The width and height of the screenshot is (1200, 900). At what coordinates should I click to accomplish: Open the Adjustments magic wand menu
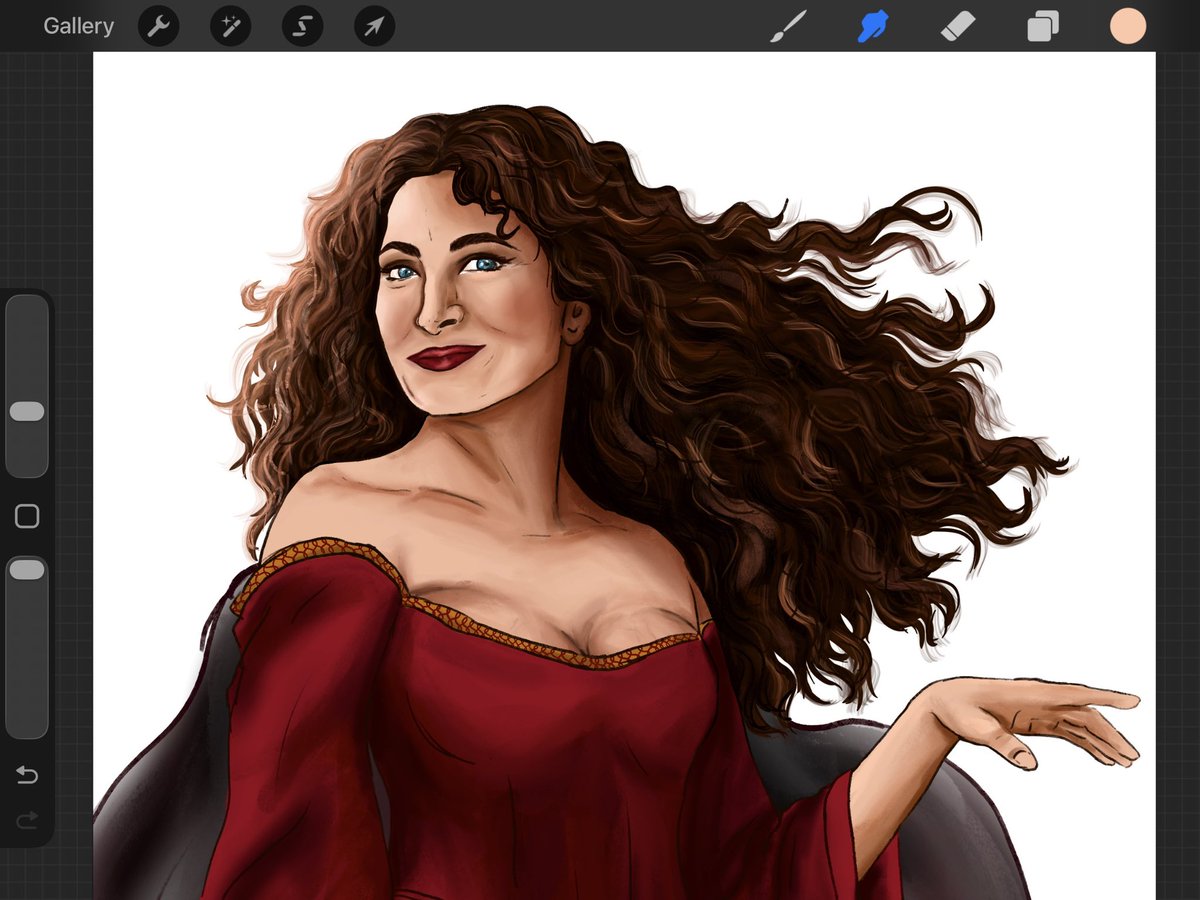230,26
